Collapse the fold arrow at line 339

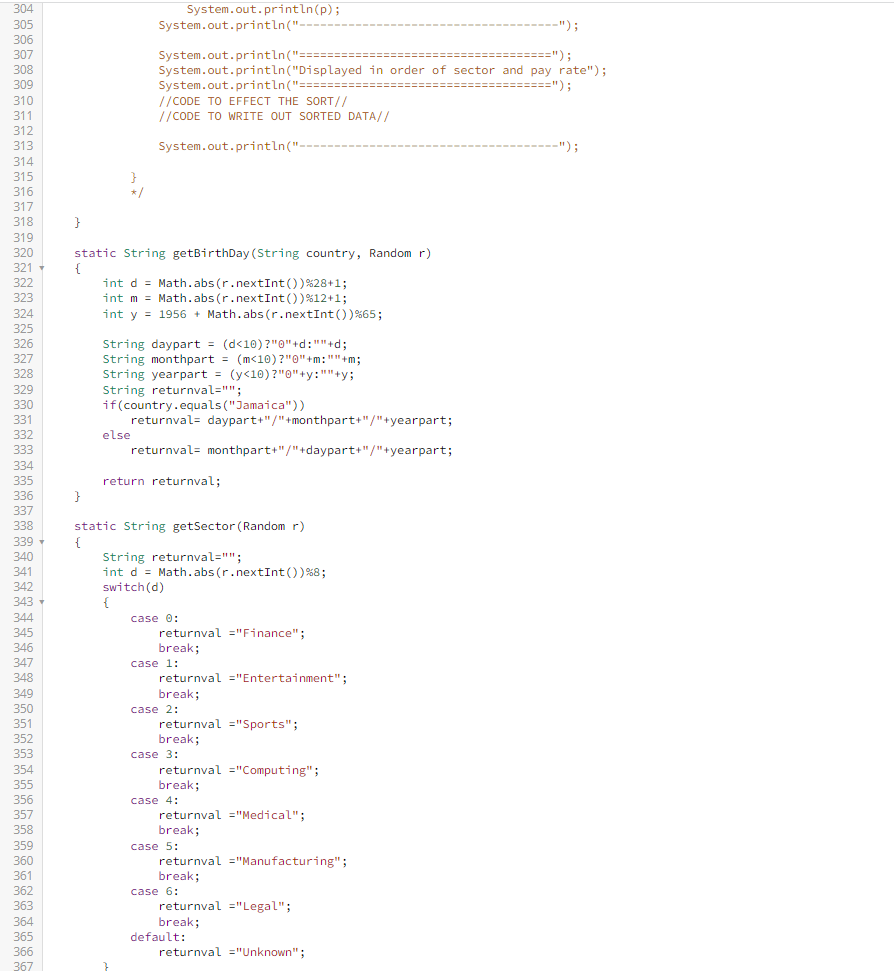point(42,542)
